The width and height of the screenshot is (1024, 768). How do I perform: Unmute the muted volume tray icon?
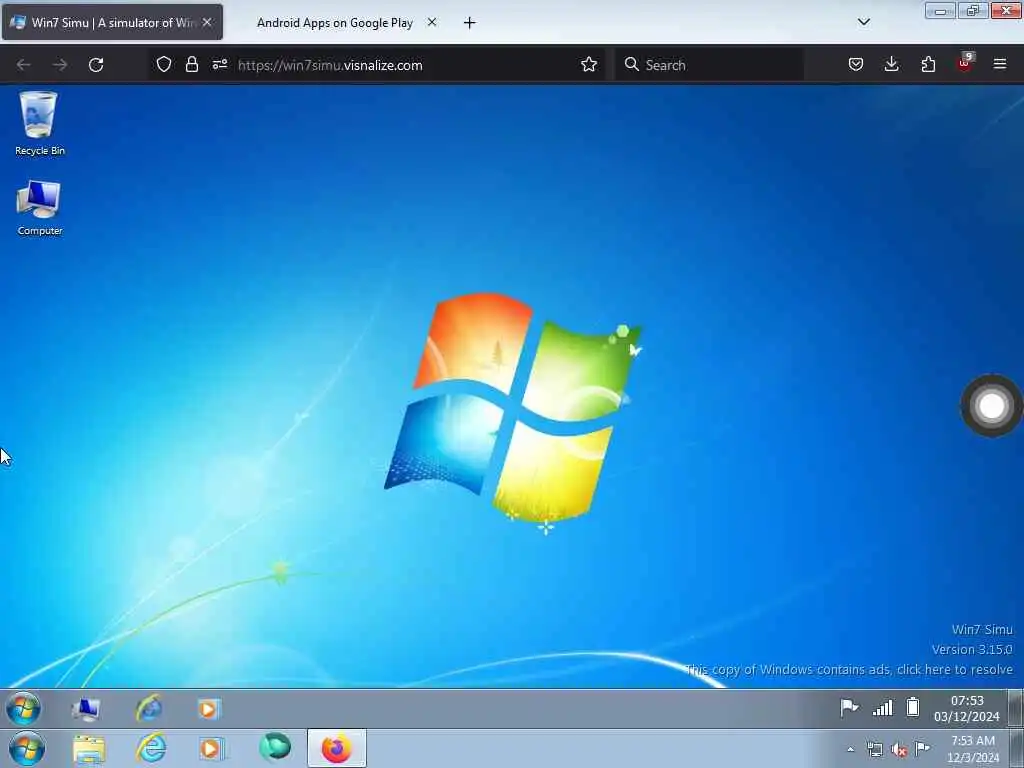[899, 750]
